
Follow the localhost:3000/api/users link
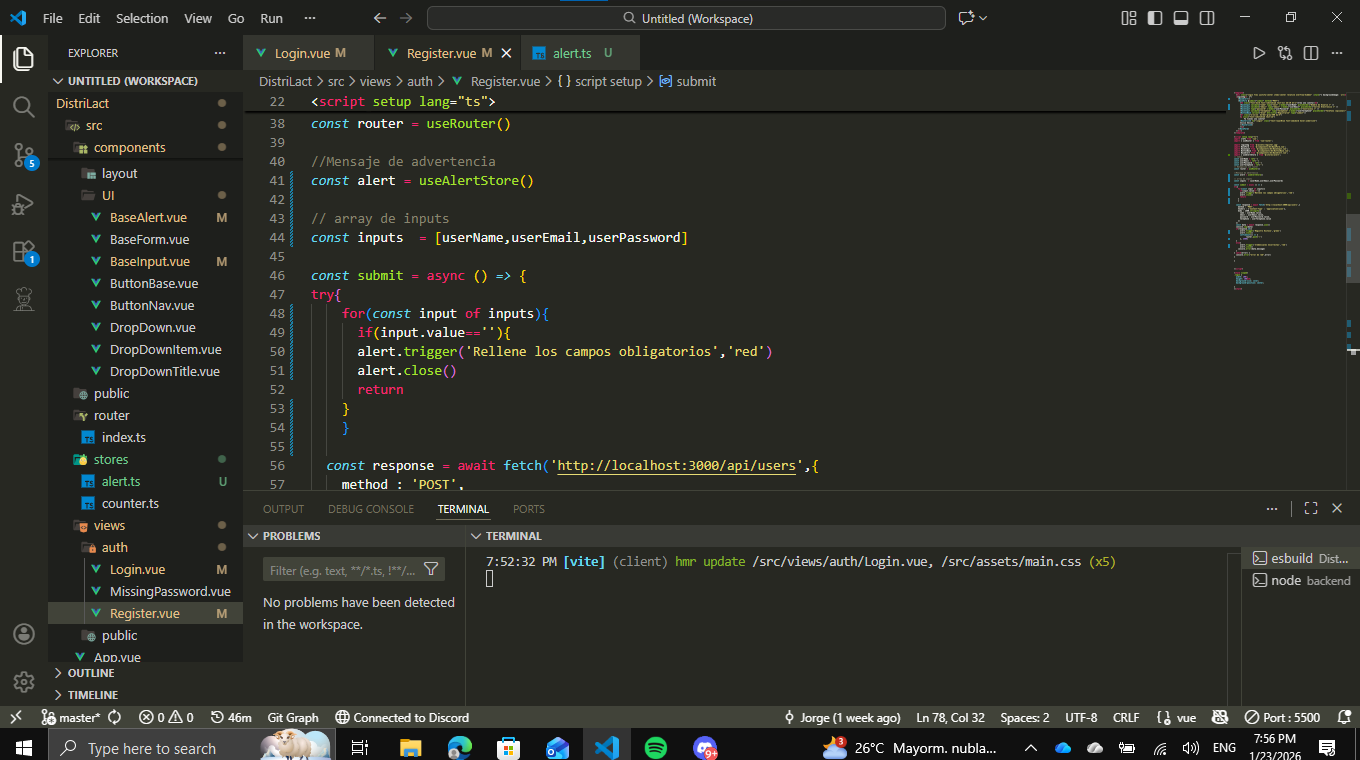pos(675,465)
